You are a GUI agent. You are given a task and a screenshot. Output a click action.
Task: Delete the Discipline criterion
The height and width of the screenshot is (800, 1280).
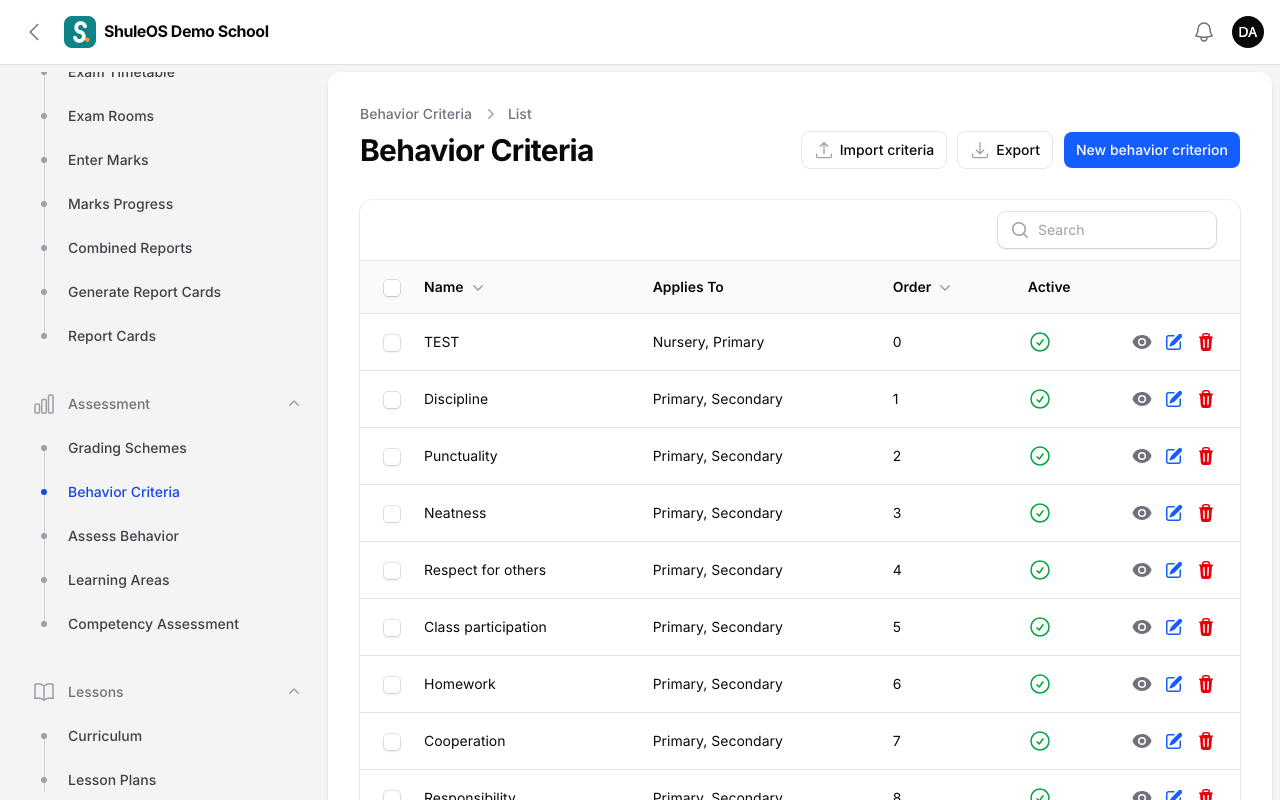1206,399
